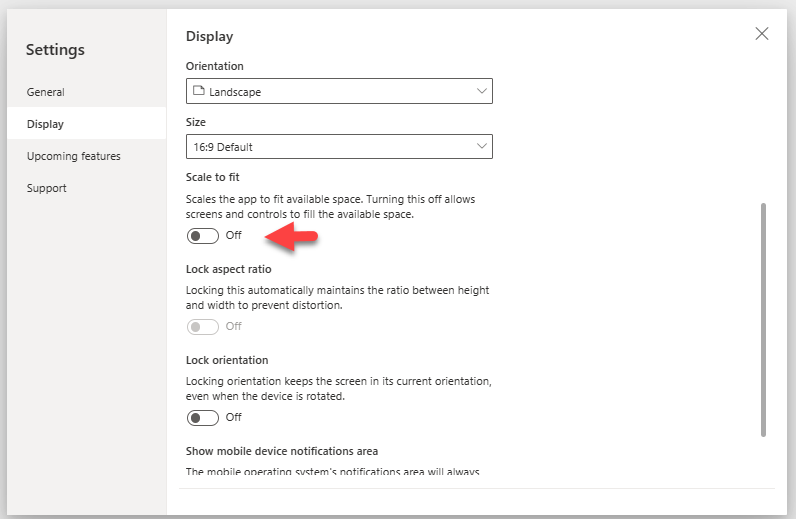
Task: Click the Lock aspect ratio label
Action: [x=228, y=269]
